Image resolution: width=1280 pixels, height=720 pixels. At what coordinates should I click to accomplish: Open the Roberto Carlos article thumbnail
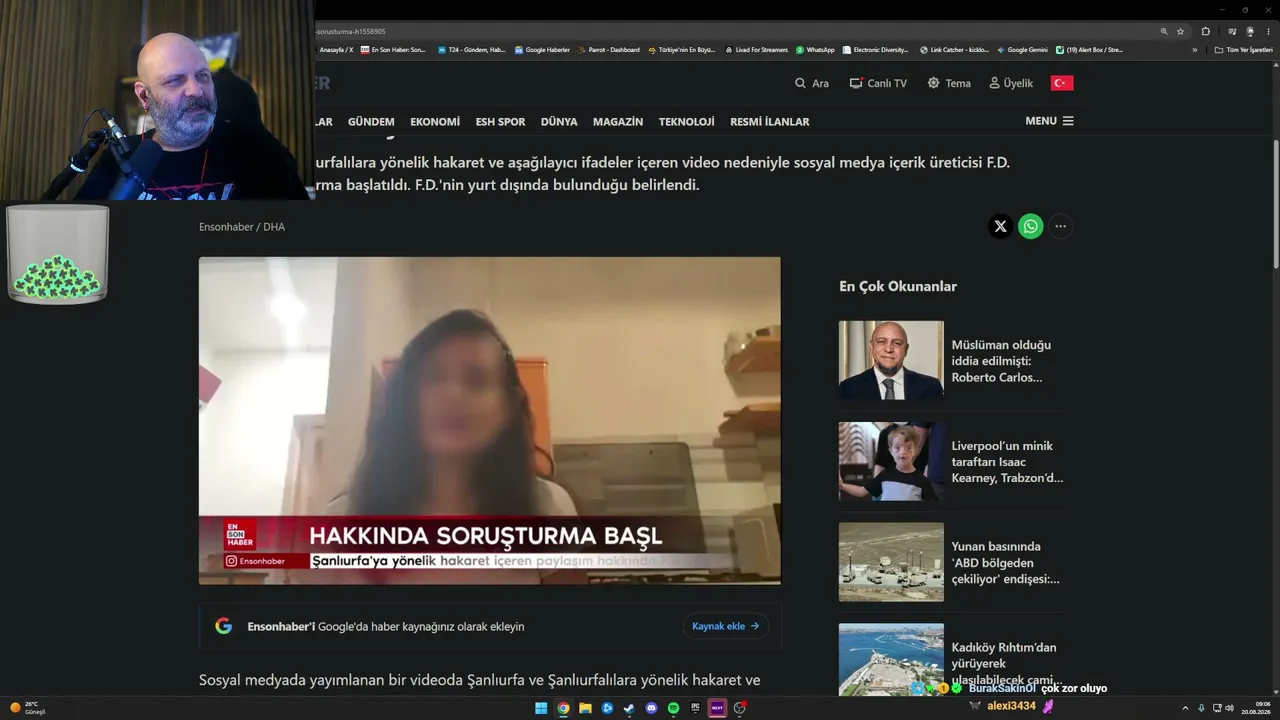891,360
